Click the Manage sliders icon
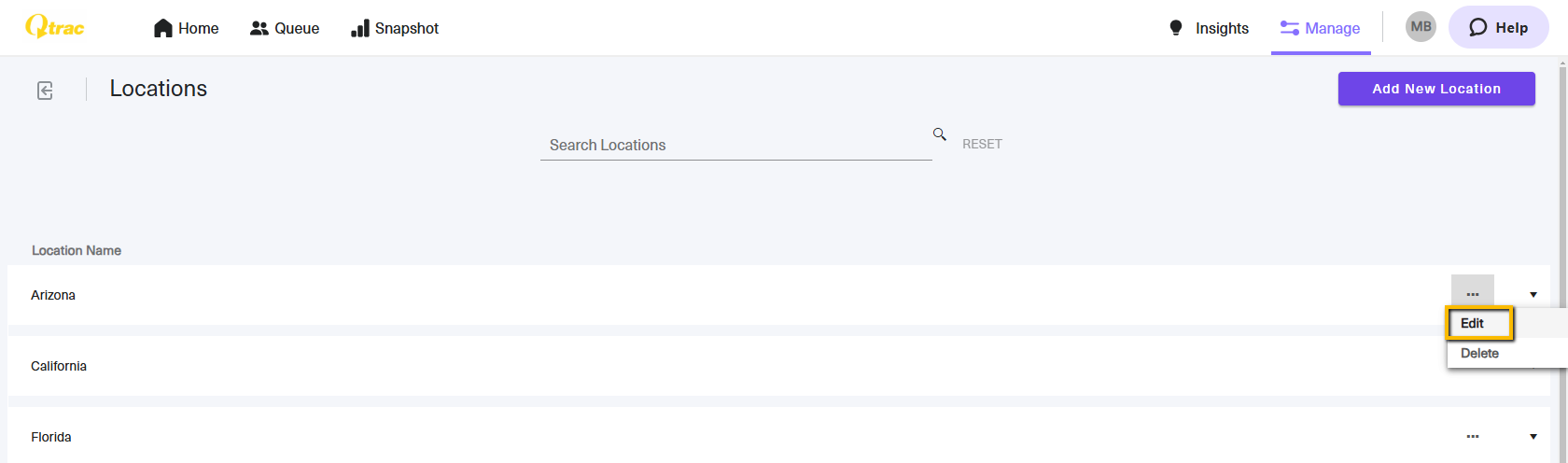The image size is (1568, 463). click(x=1290, y=28)
